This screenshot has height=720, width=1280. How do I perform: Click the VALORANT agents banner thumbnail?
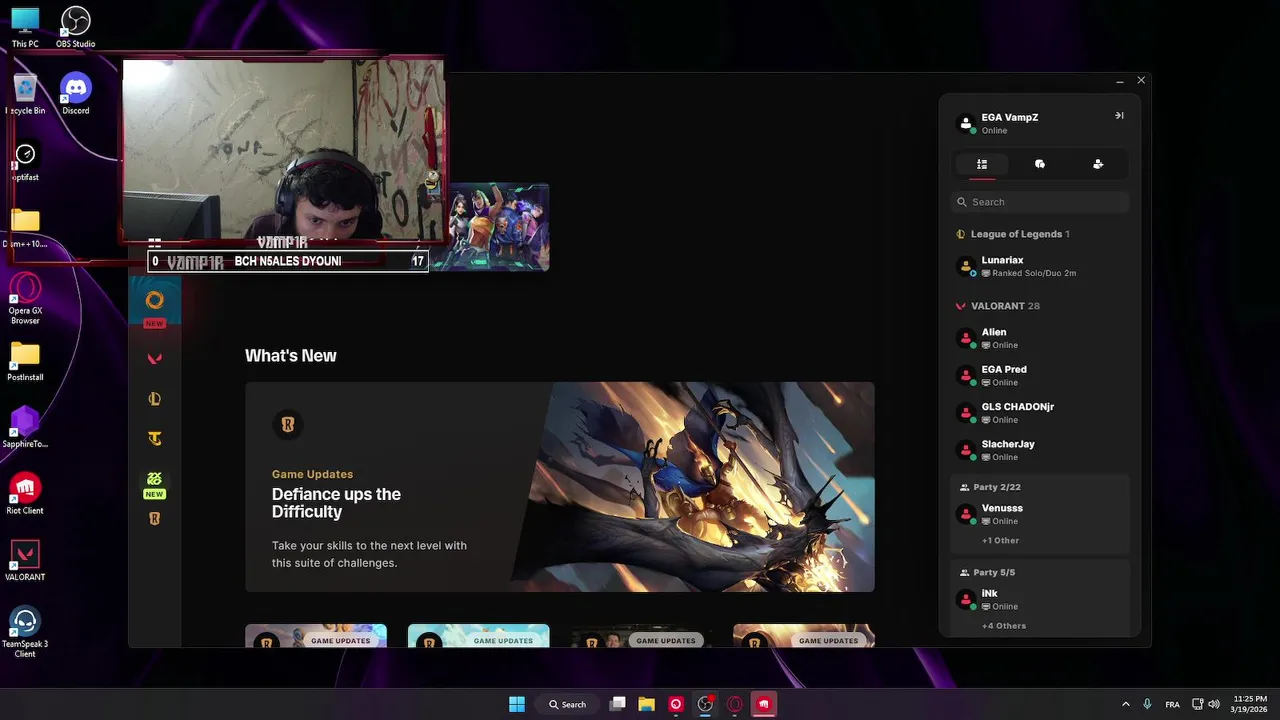[497, 226]
